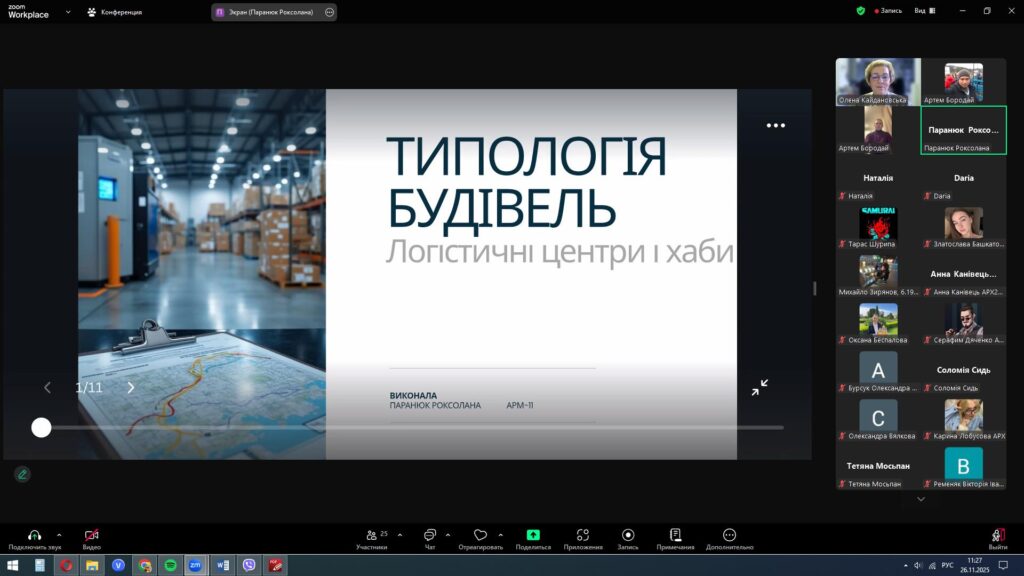
Task: Go to next slide with right arrow
Action: pyautogui.click(x=130, y=388)
